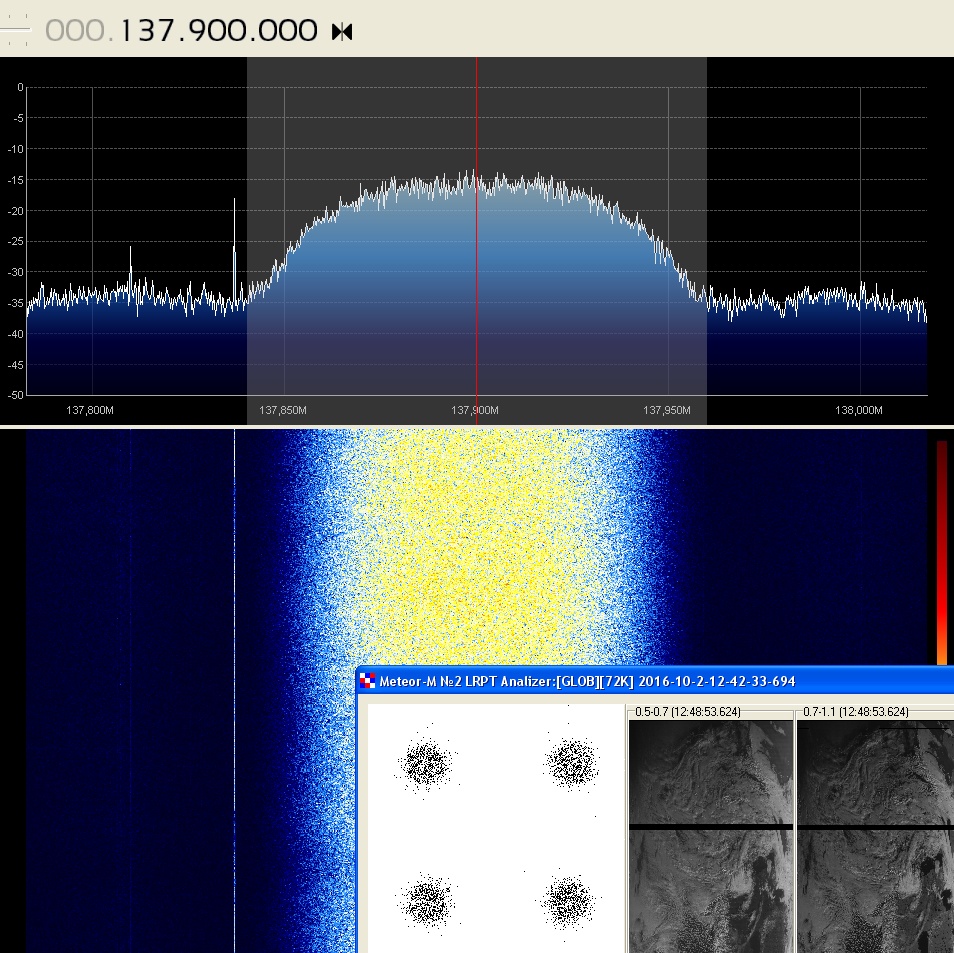Screen dimensions: 954x953
Task: Click the -50 dB scale label
Action: point(15,395)
